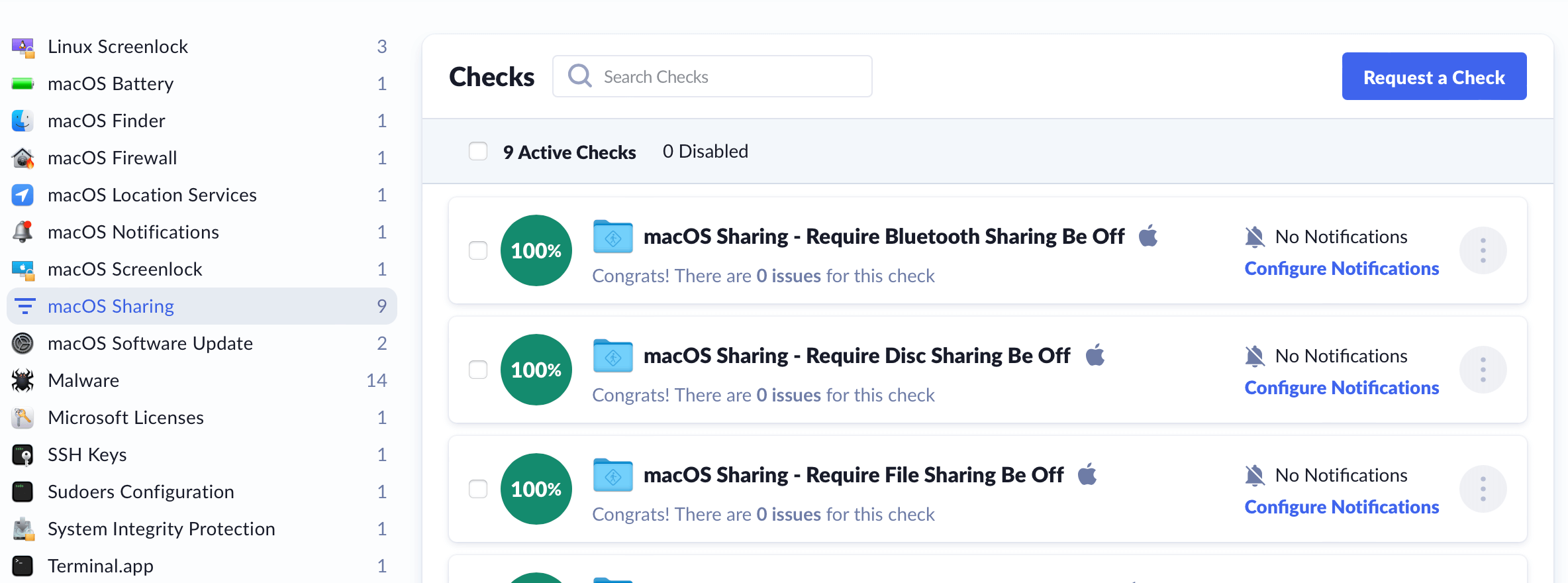Click folder icon beside Bluetooth Sharing check
The height and width of the screenshot is (583, 1568).
click(612, 237)
